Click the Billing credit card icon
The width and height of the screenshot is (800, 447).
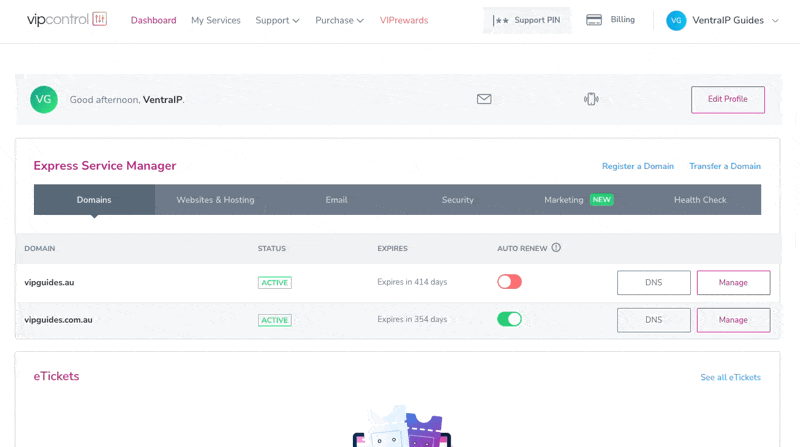[594, 20]
